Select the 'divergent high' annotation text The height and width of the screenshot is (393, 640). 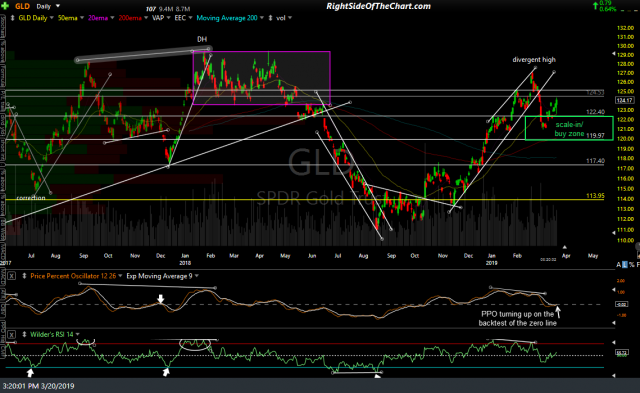pos(534,60)
